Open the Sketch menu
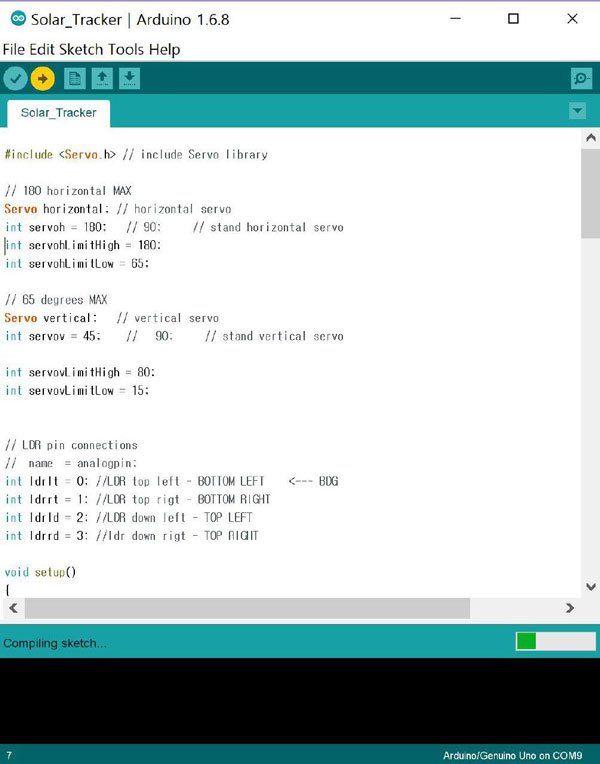 click(81, 50)
